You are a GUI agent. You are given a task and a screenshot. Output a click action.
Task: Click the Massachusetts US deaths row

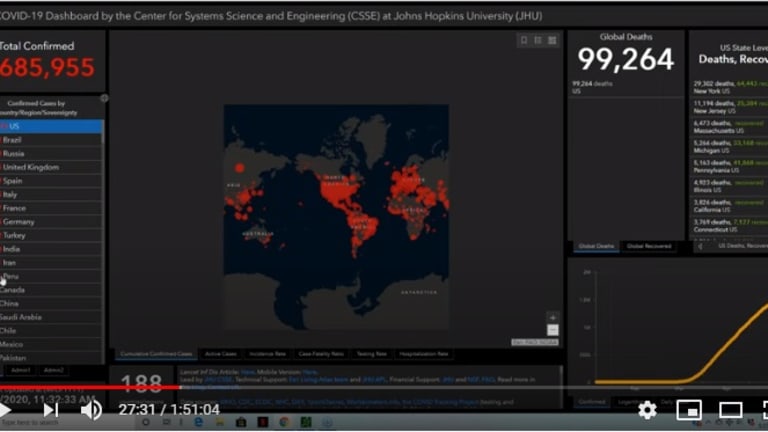pos(730,127)
